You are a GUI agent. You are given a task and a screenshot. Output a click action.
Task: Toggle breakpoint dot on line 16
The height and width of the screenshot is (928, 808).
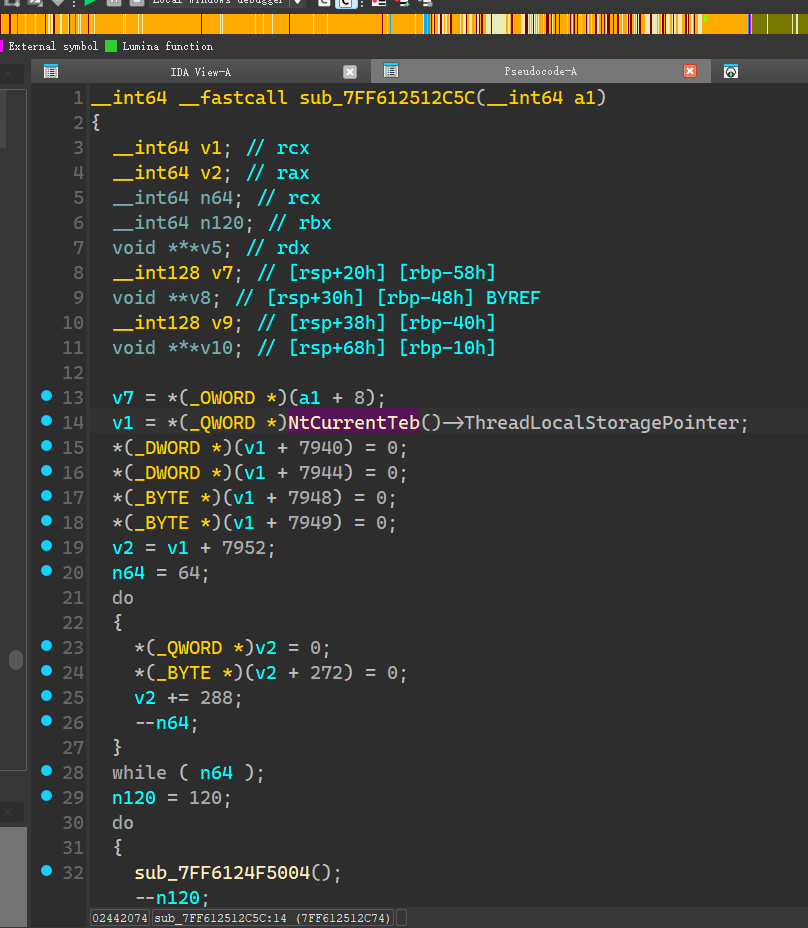(47, 471)
